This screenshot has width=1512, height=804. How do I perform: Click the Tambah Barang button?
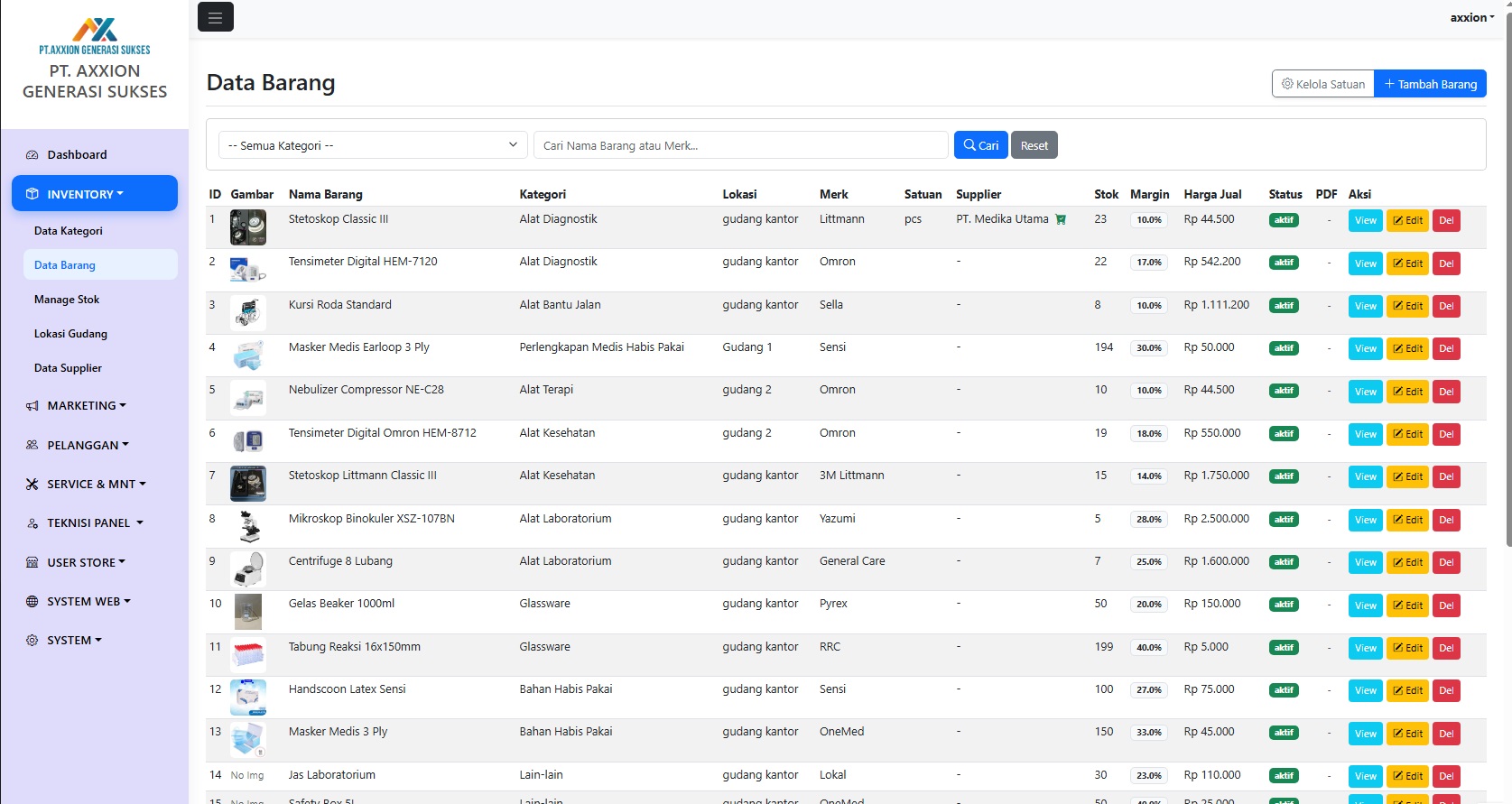tap(1431, 84)
